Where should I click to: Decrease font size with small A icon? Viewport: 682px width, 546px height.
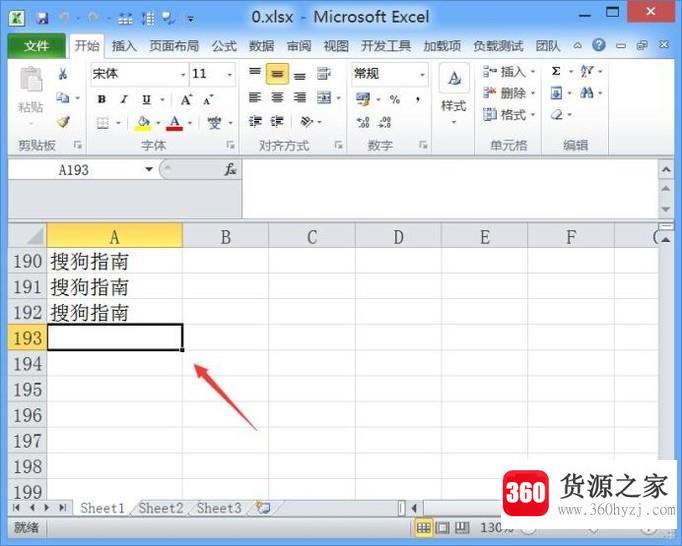pyautogui.click(x=208, y=100)
